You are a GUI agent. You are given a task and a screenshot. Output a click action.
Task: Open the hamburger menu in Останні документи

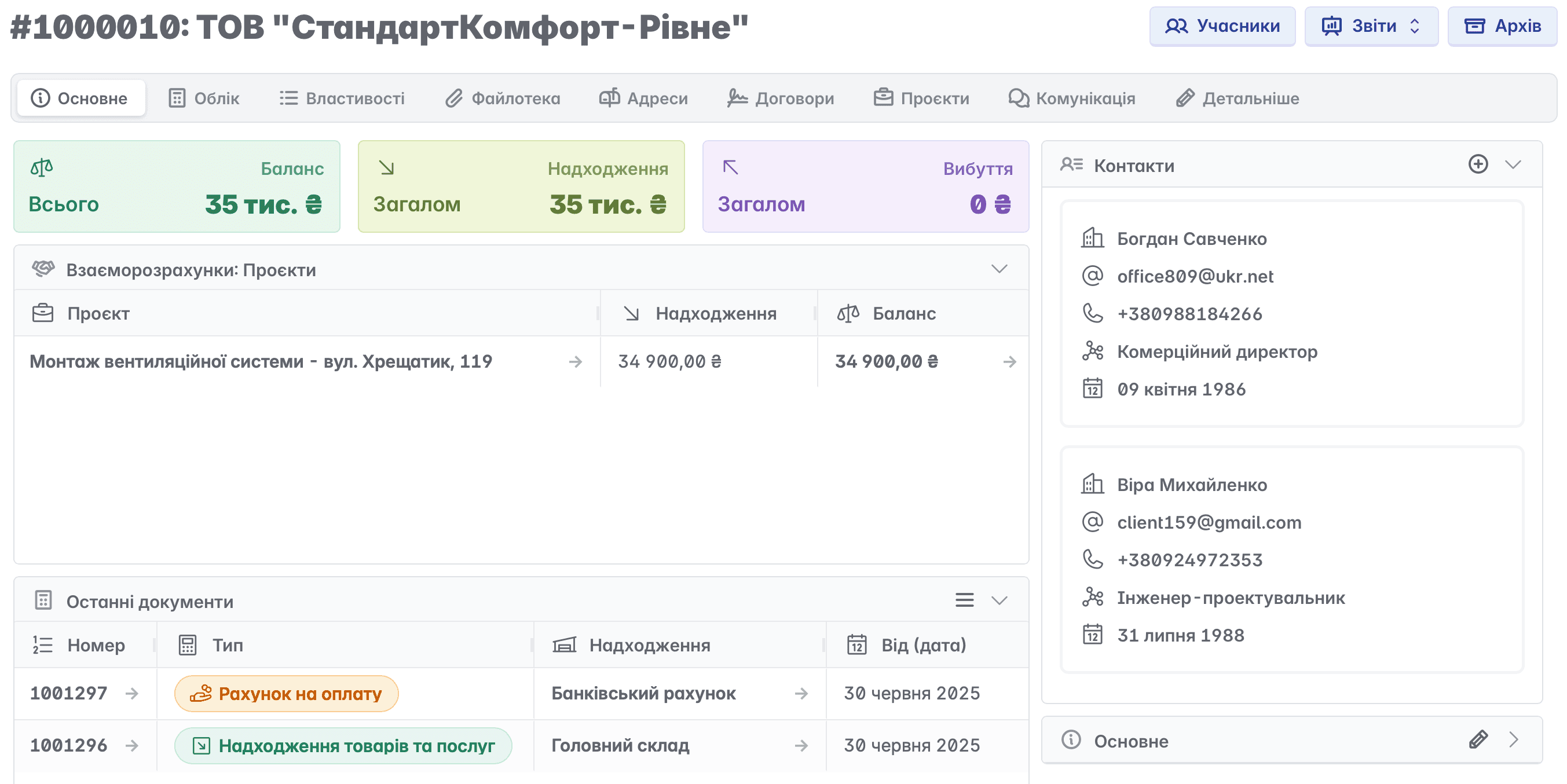tap(964, 600)
